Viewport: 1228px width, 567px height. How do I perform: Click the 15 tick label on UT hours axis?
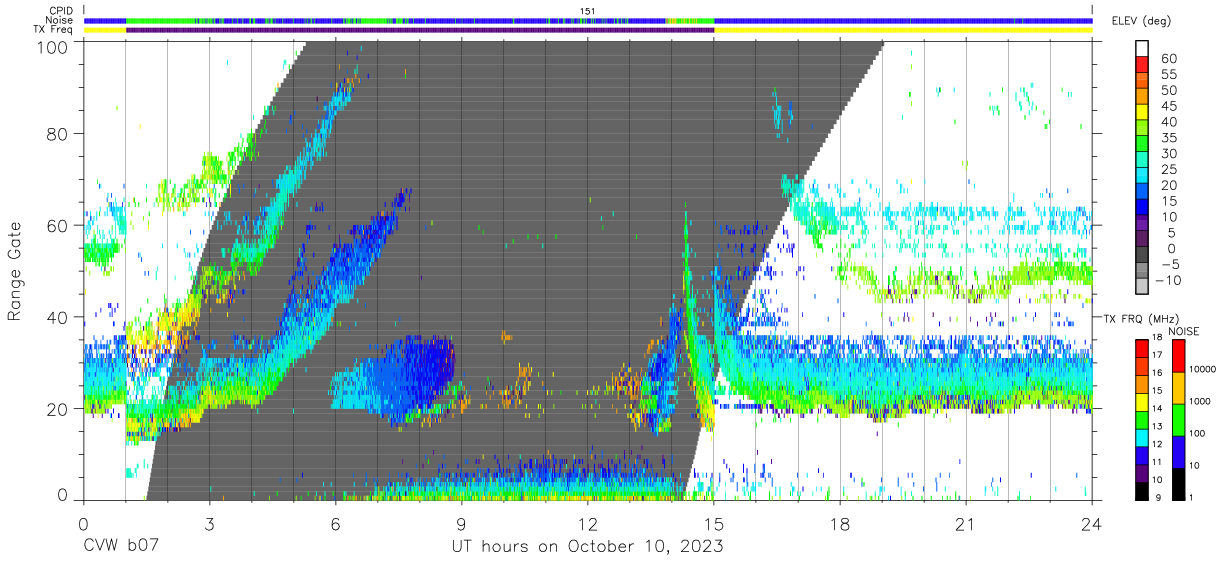(714, 524)
